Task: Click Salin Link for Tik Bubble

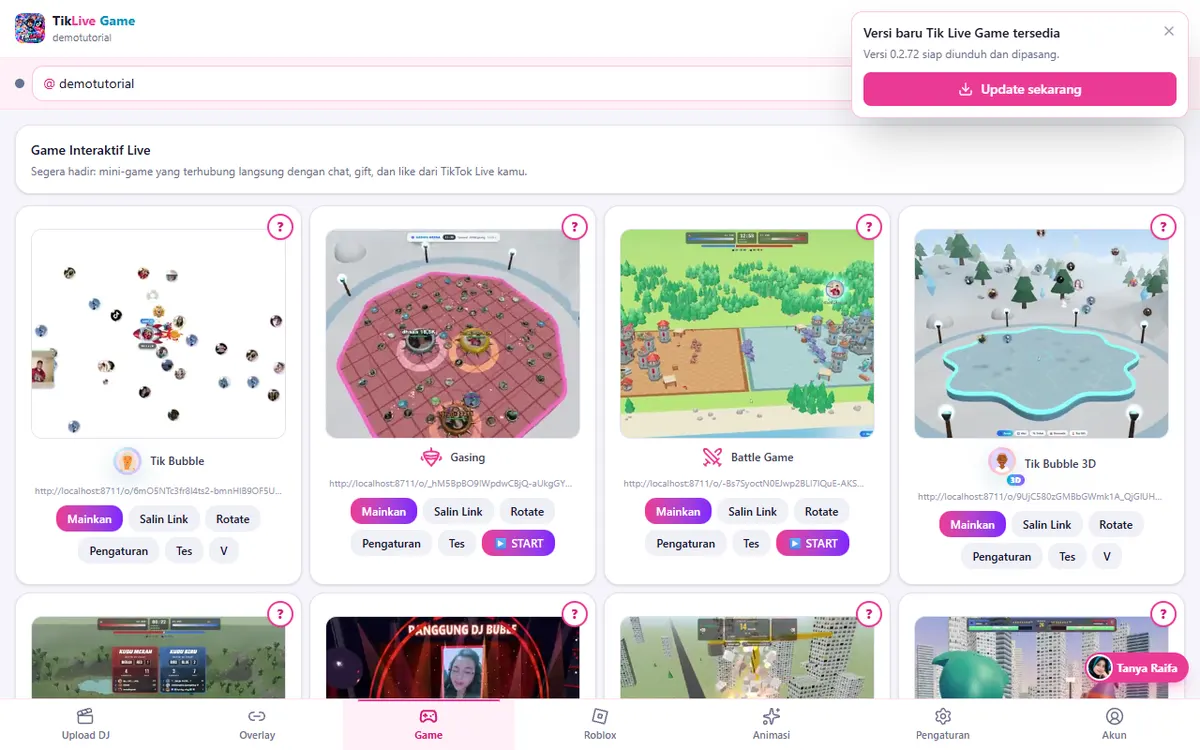Action: click(164, 519)
